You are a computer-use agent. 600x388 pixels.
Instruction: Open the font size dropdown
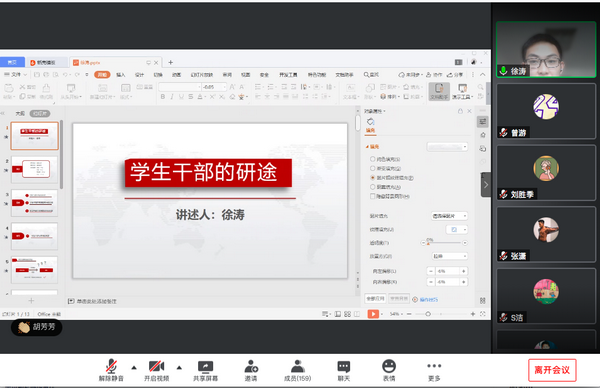tap(225, 87)
